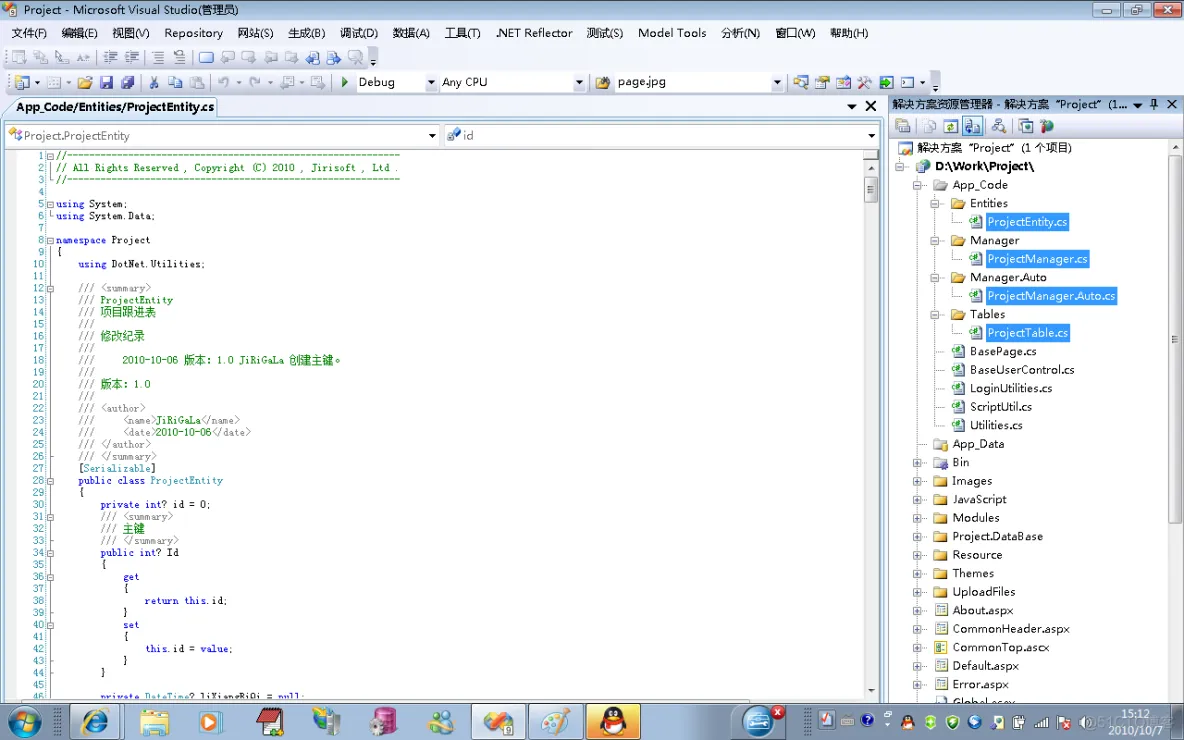Image resolution: width=1184 pixels, height=740 pixels.
Task: Clear all bookmarks icon
Action: tap(355, 57)
